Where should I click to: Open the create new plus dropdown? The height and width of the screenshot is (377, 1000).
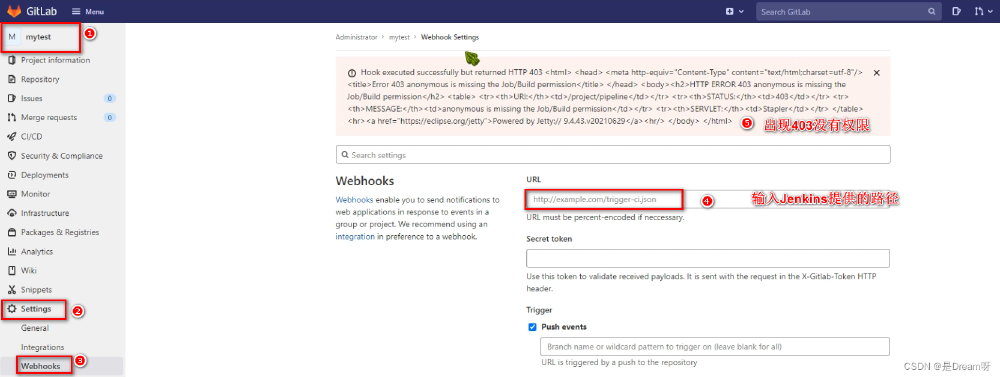[x=735, y=11]
